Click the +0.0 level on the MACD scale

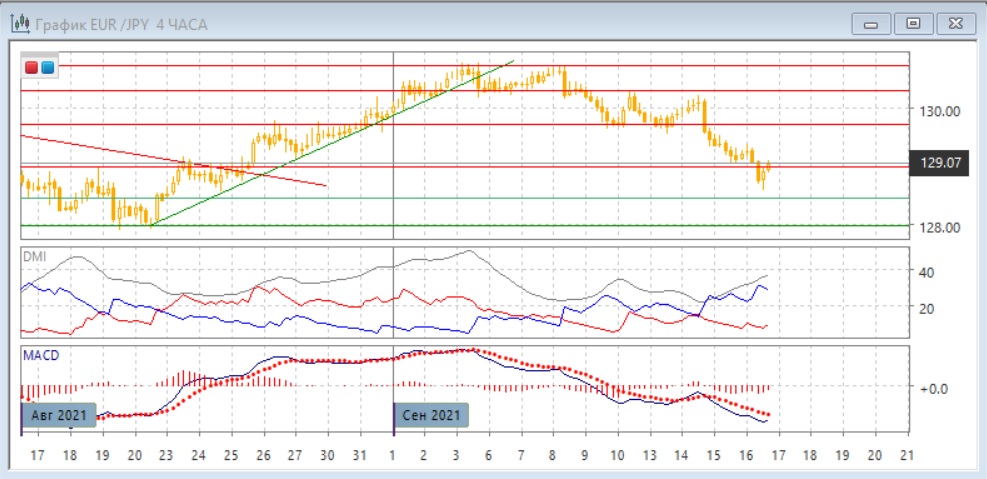click(x=932, y=387)
